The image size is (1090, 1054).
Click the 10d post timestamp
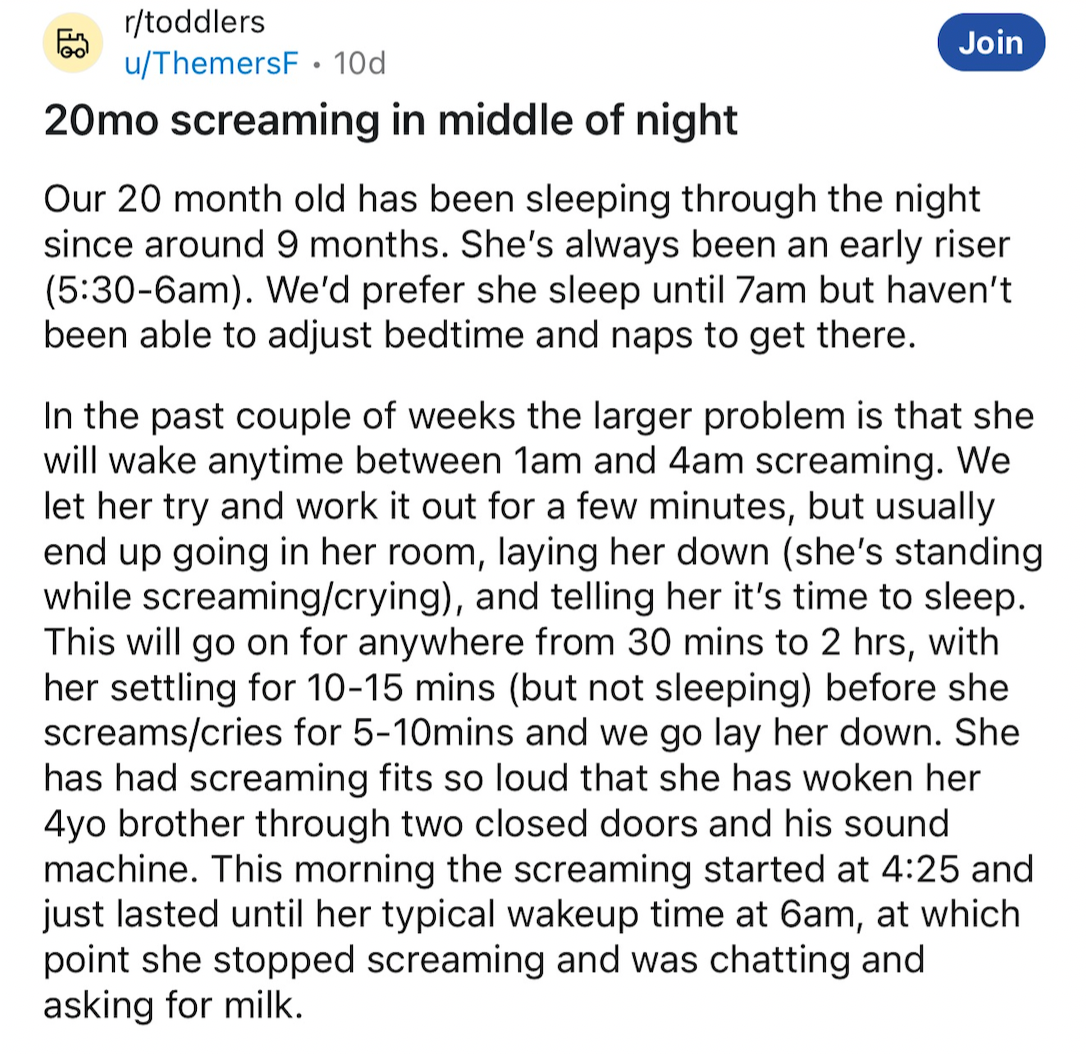[x=359, y=63]
